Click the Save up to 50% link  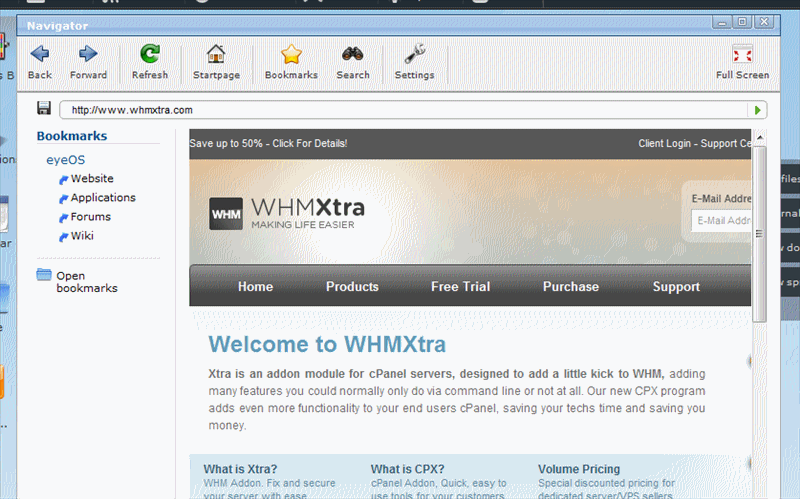(x=268, y=144)
